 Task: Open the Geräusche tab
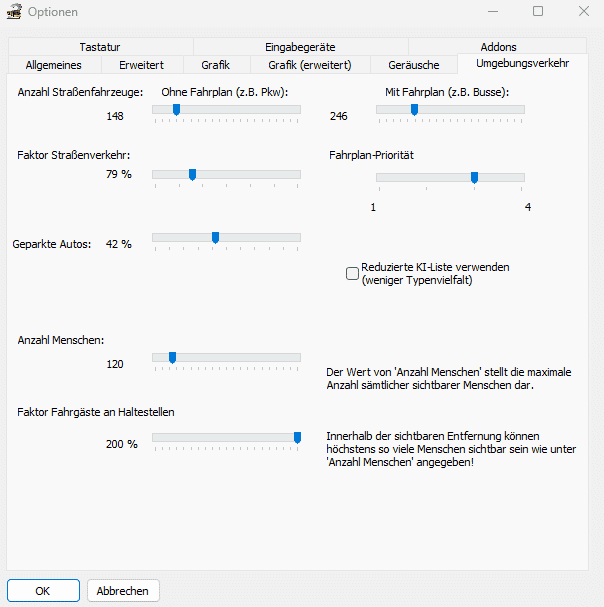click(x=413, y=65)
